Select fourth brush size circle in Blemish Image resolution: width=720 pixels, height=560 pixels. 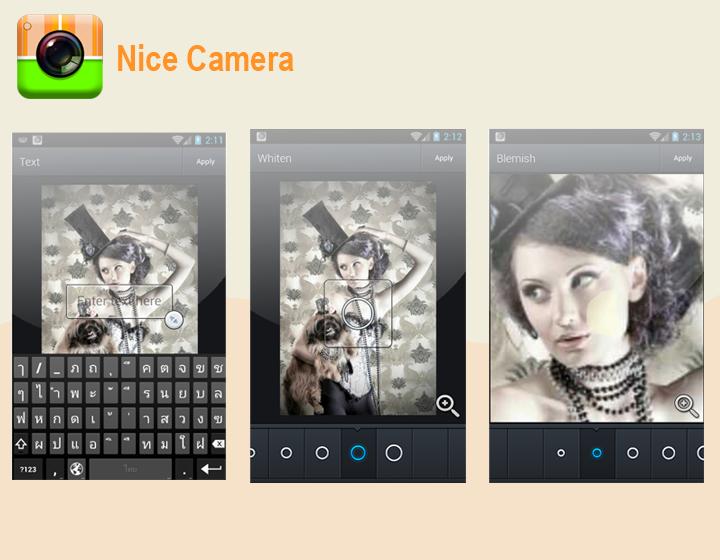pyautogui.click(x=669, y=453)
